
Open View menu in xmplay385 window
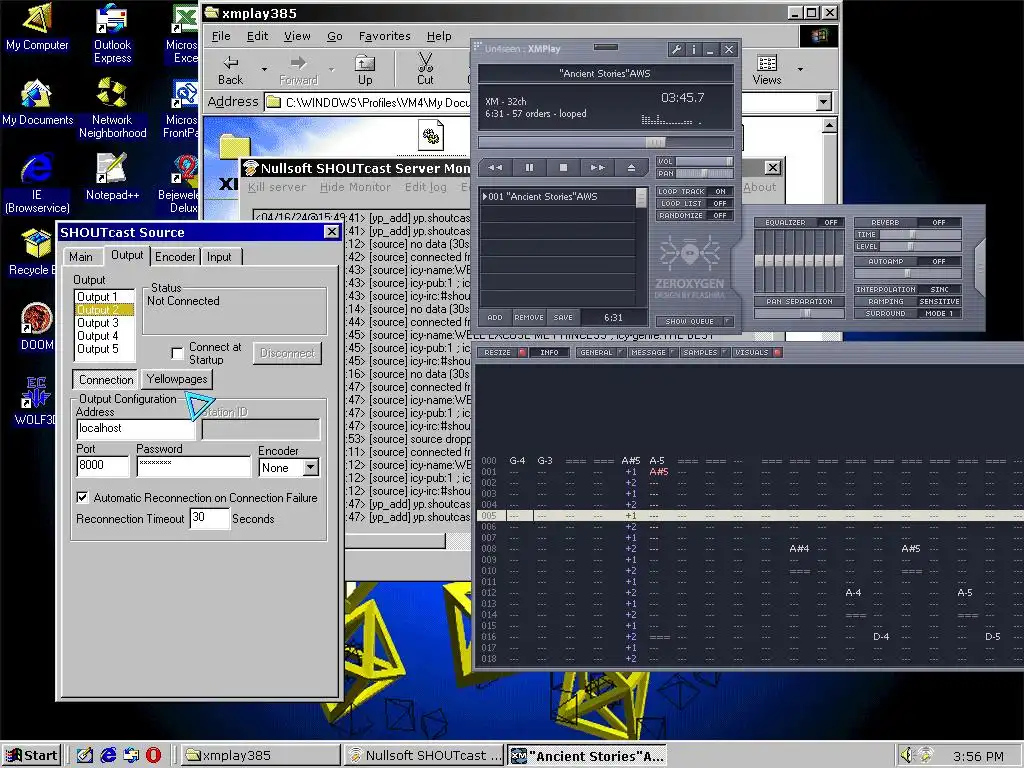[297, 37]
